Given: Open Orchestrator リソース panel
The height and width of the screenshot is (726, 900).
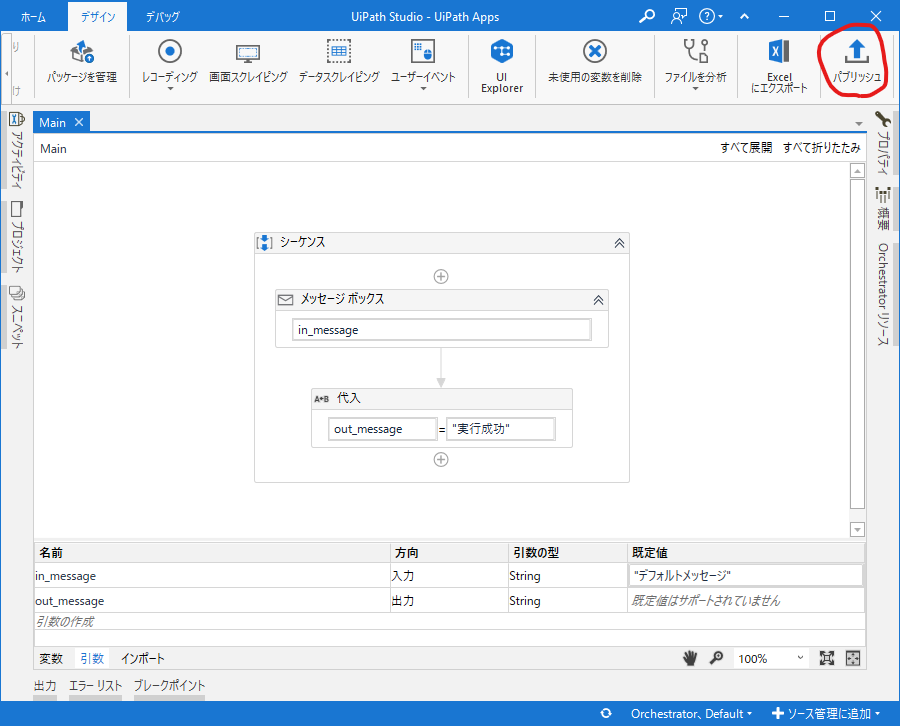Looking at the screenshot, I should (882, 294).
